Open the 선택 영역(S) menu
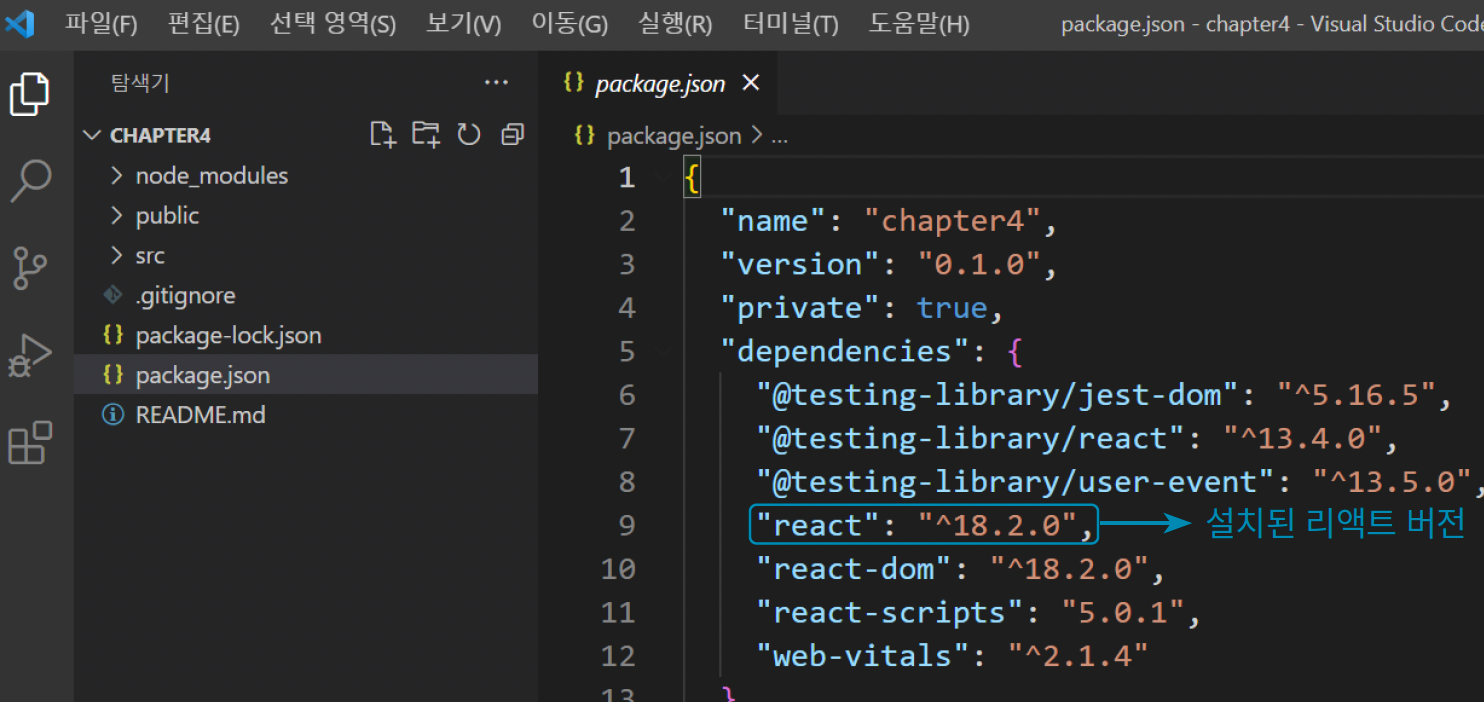Screen dimensions: 1484x702 pyautogui.click(x=333, y=24)
